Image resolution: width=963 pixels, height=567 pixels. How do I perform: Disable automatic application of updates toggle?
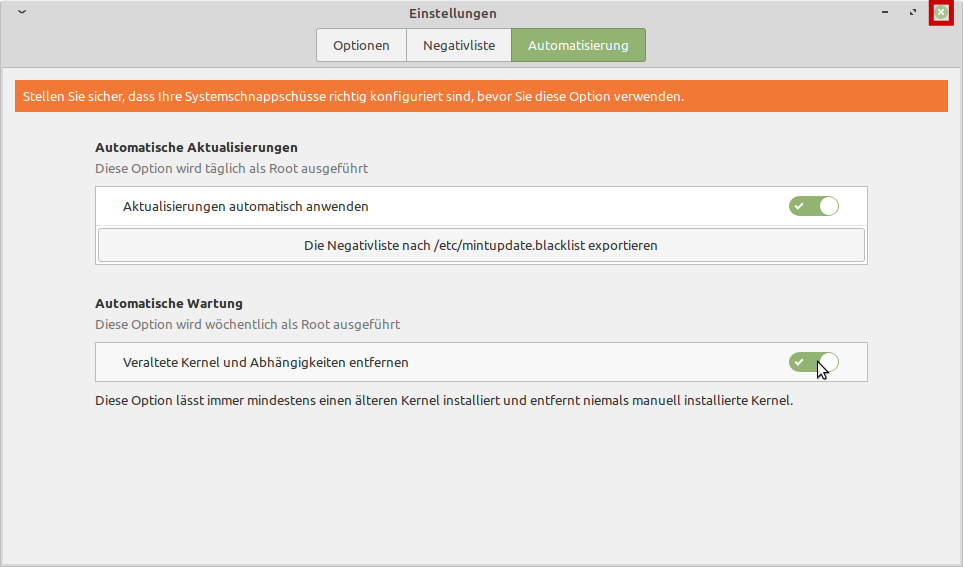click(813, 206)
